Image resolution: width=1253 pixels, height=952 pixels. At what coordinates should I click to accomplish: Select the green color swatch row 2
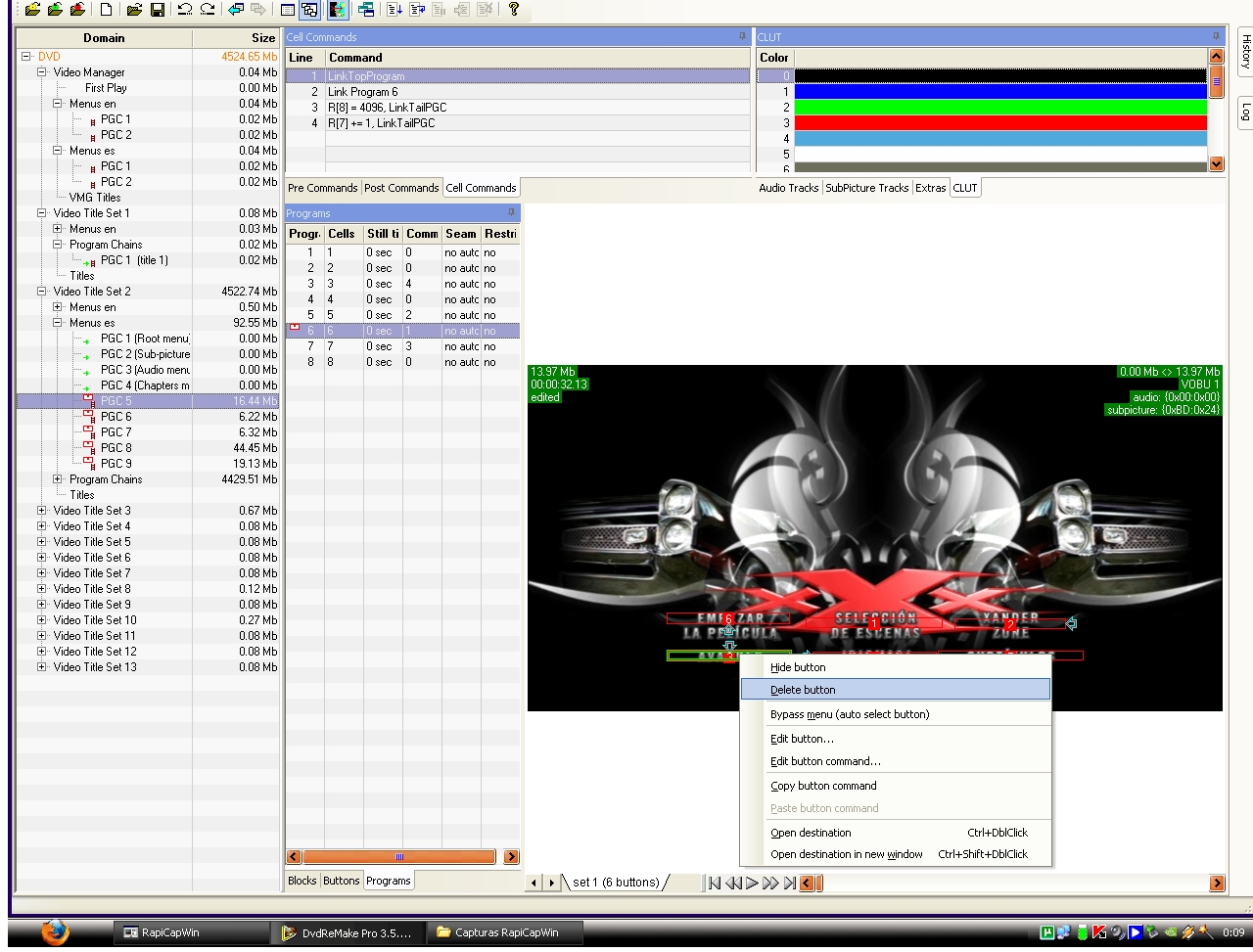[1000, 108]
